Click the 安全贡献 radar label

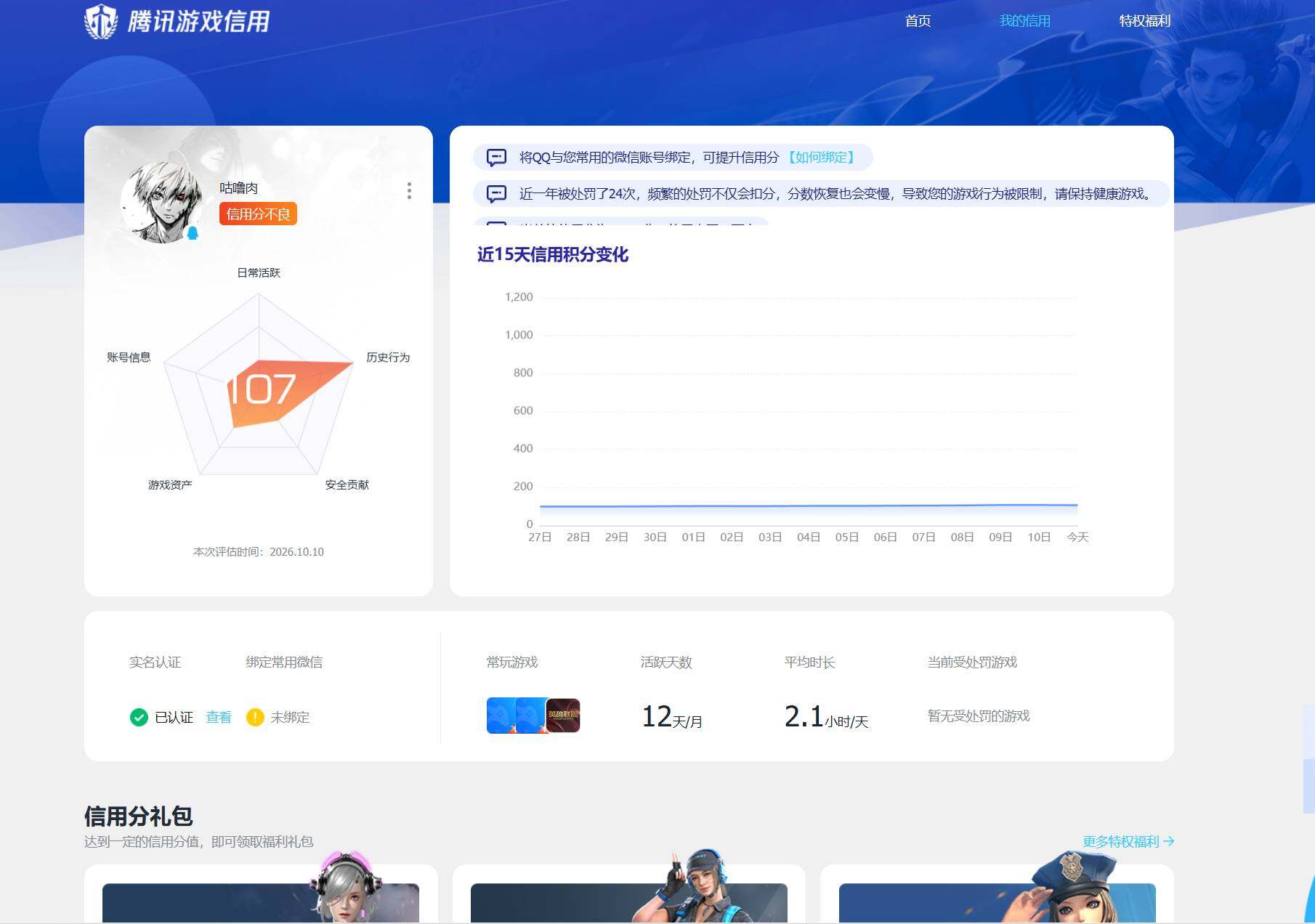pyautogui.click(x=347, y=485)
